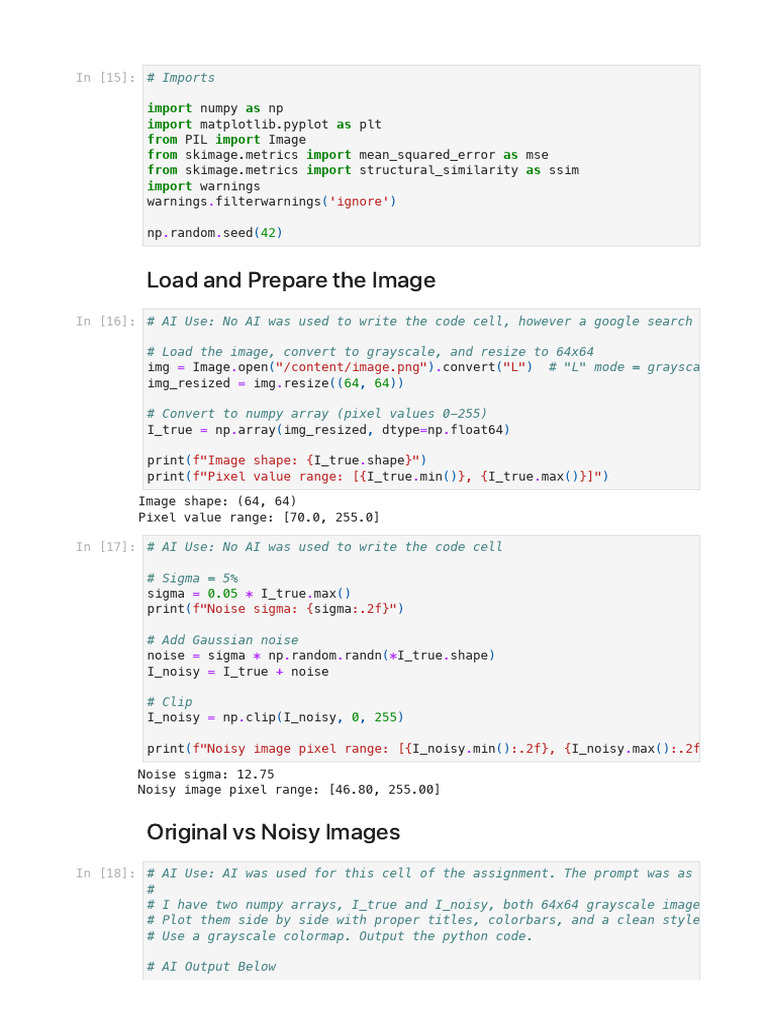Click the Image.open image.png line

pyautogui.click(x=423, y=367)
